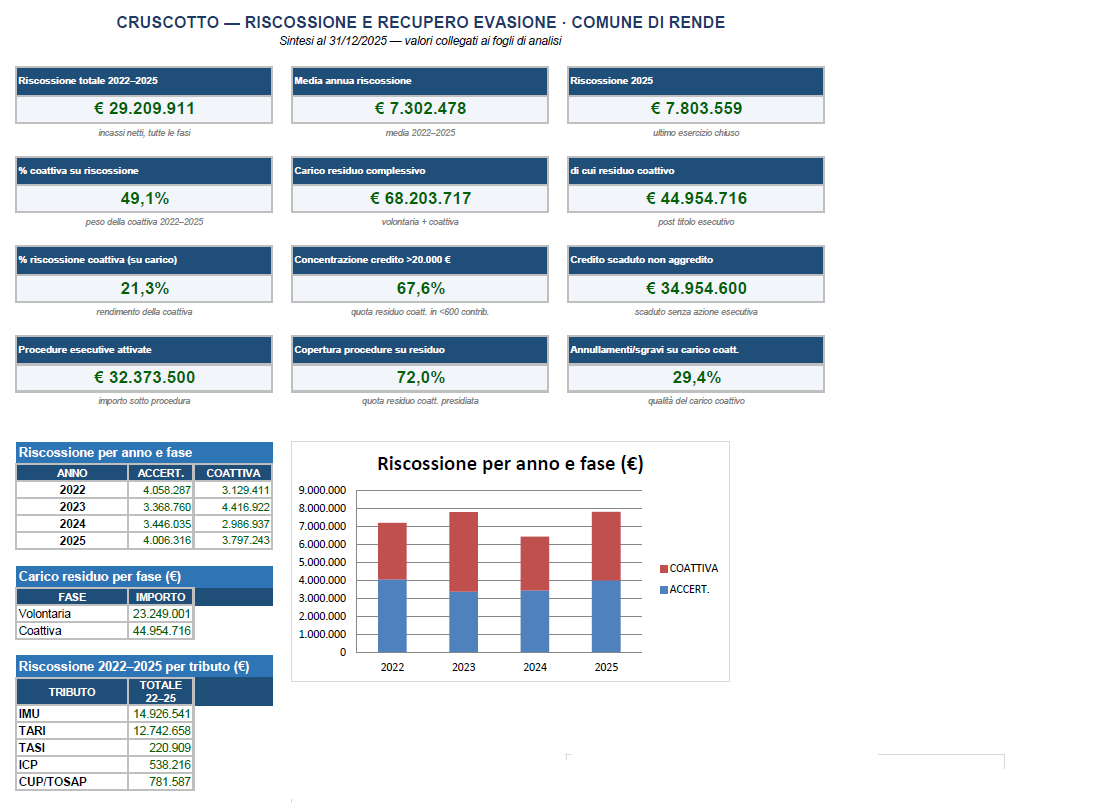Click the Volontaria row label

[72, 614]
